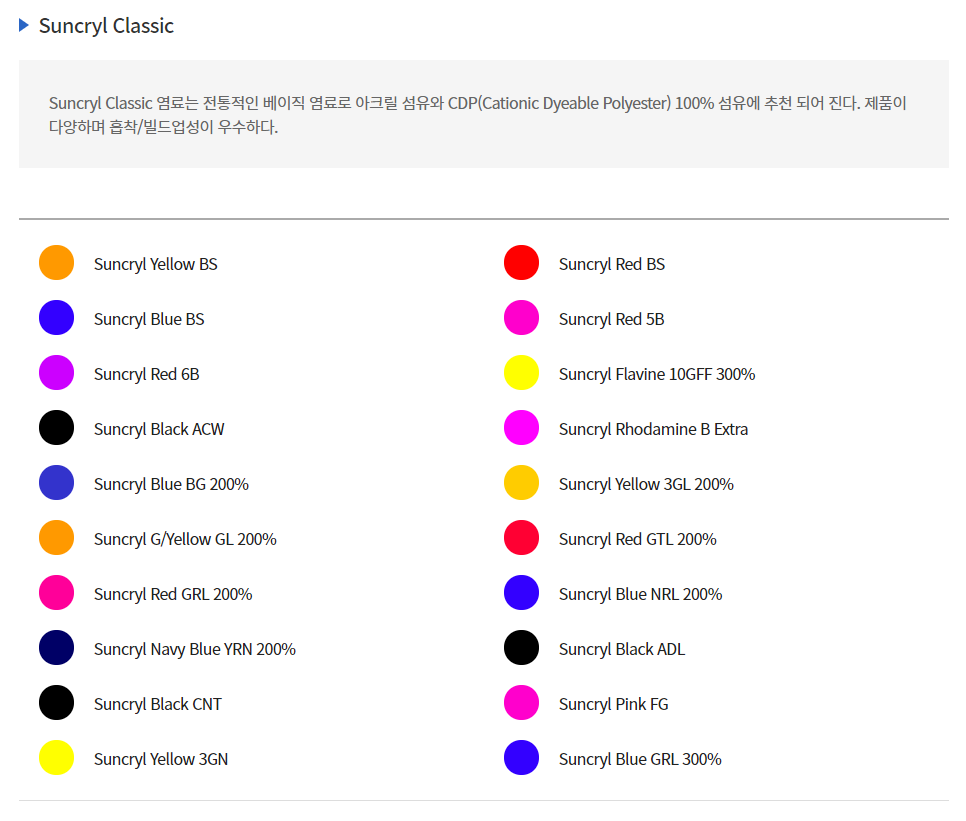This screenshot has height=821, width=966.
Task: Select the Suncryl Black ACW black circle
Action: point(56,428)
